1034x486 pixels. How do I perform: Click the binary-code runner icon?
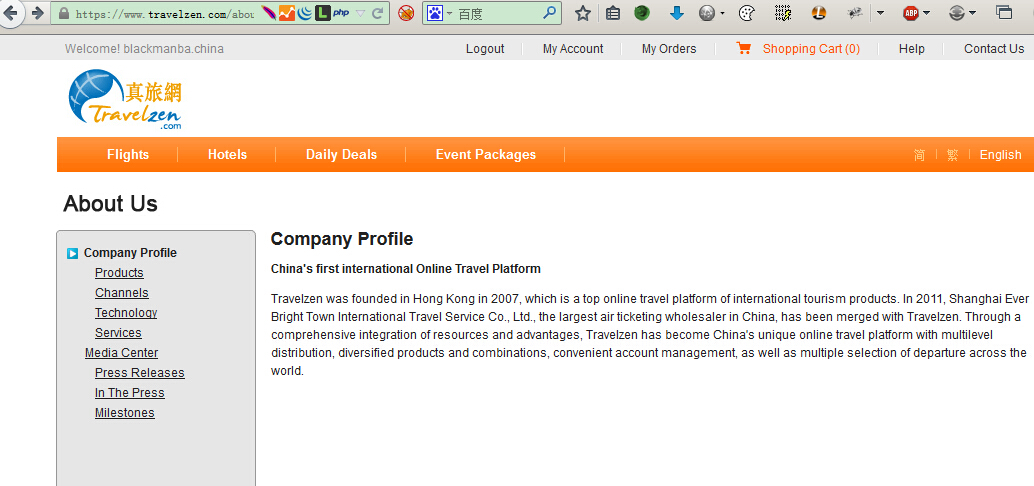point(783,13)
